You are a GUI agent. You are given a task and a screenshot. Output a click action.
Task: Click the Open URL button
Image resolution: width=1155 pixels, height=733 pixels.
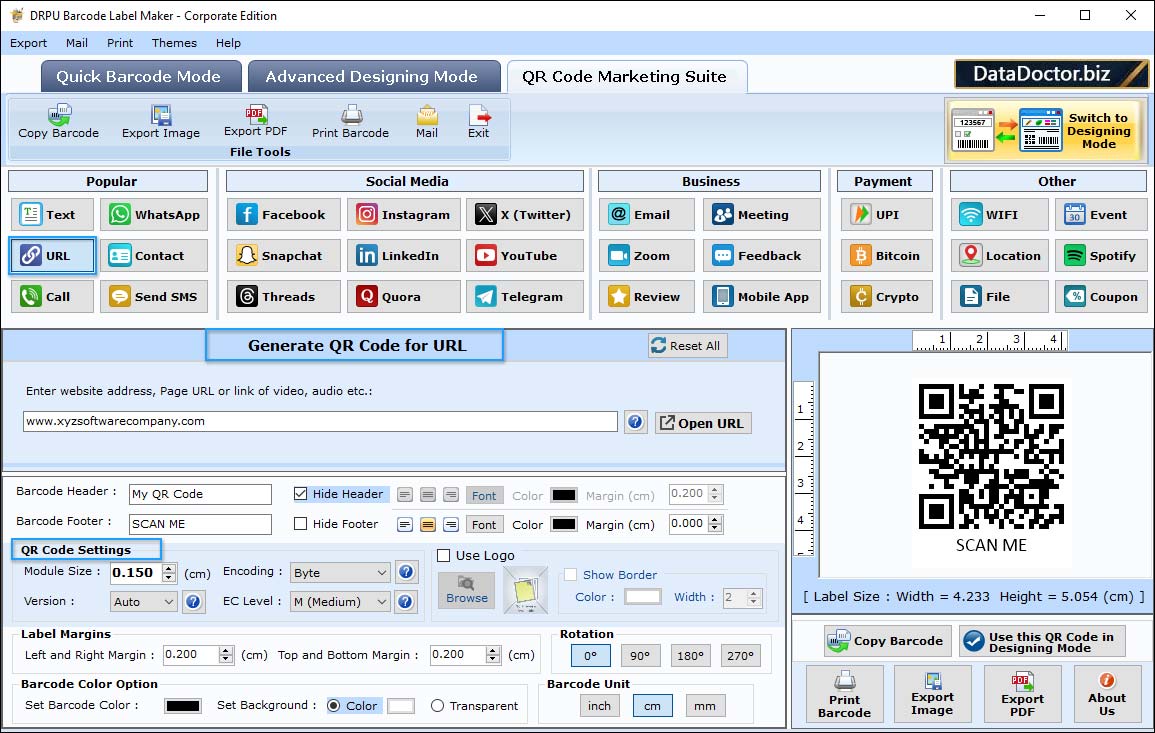click(x=703, y=423)
